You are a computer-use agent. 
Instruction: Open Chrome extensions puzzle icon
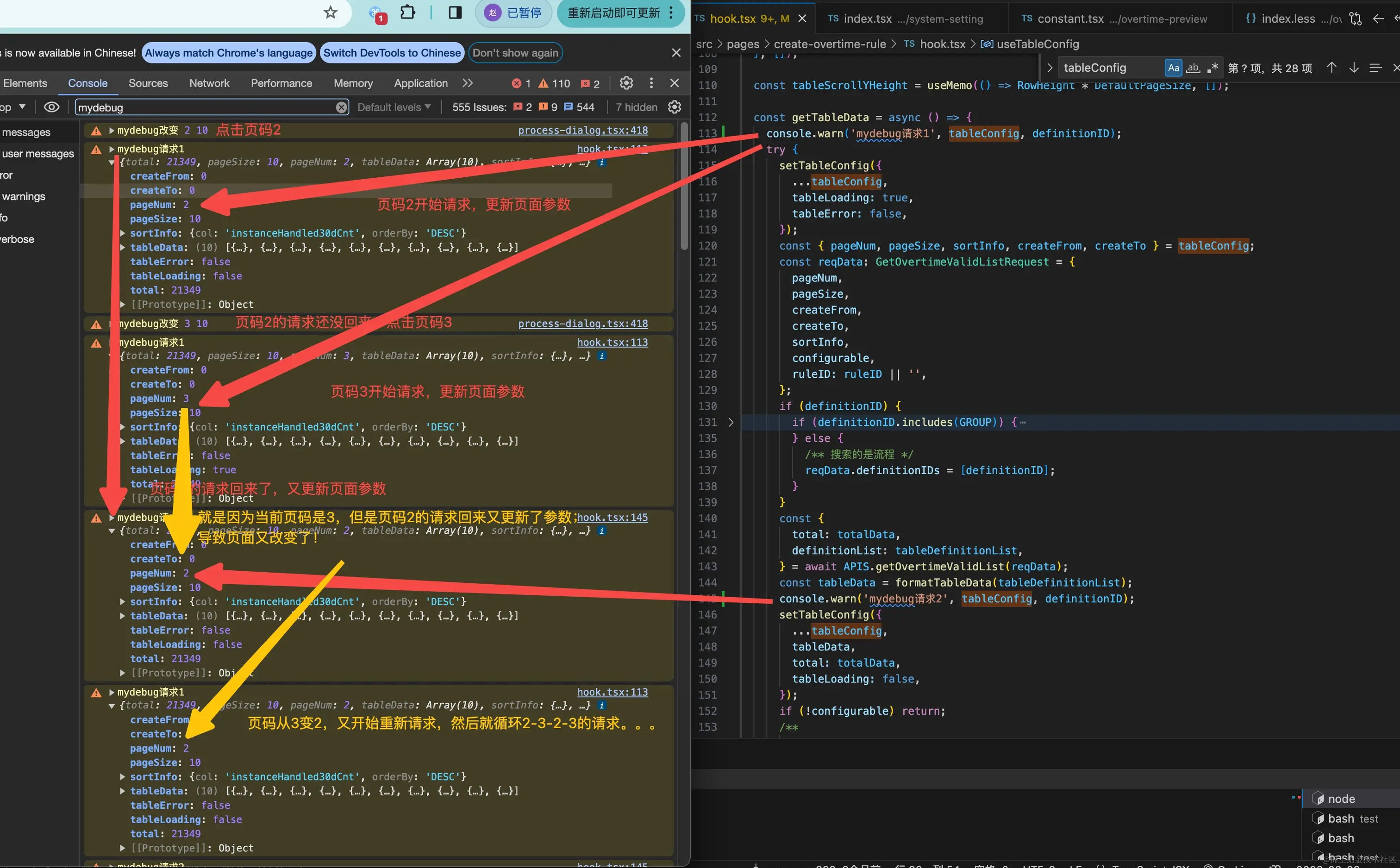(x=407, y=12)
